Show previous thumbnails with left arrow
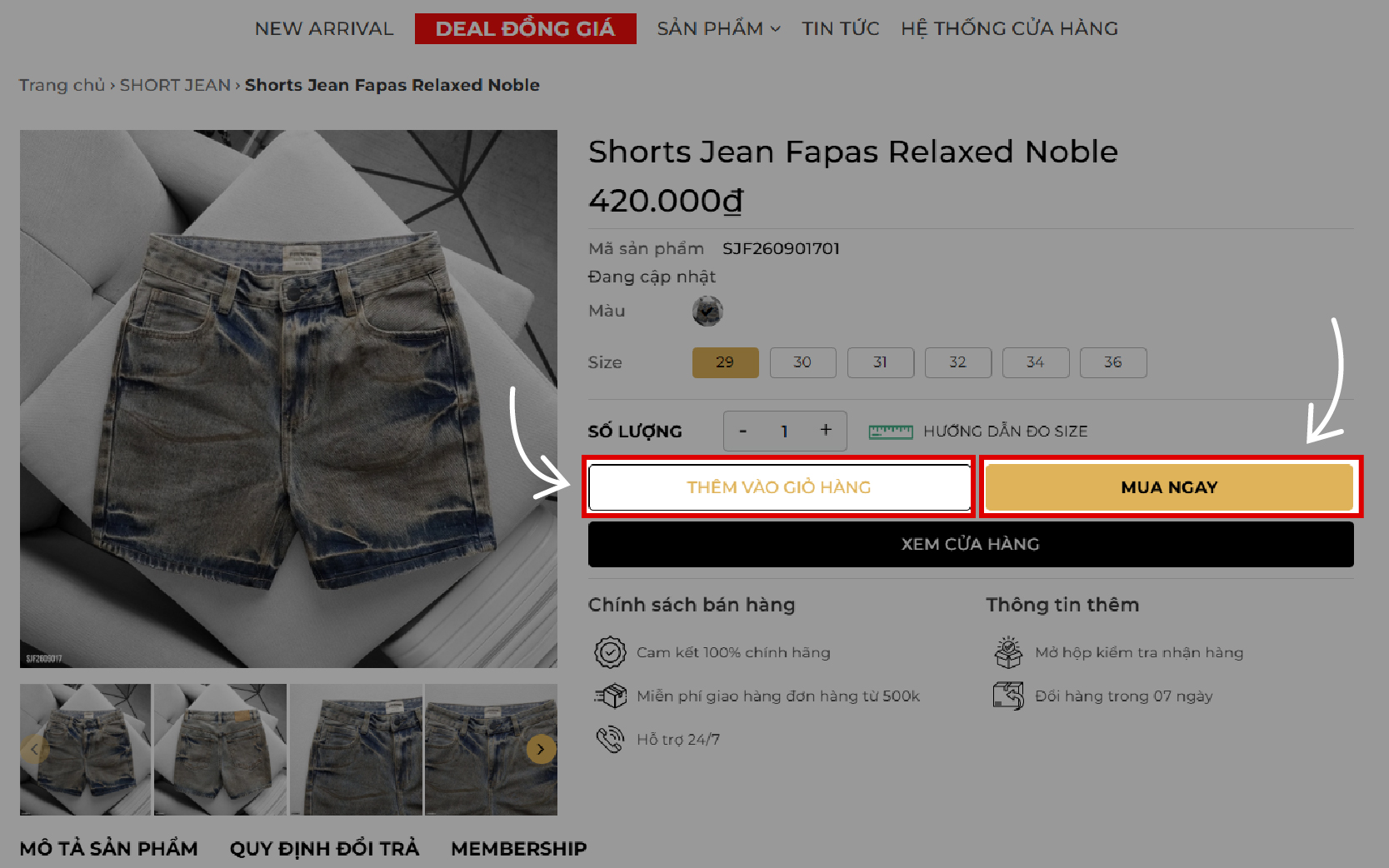The height and width of the screenshot is (868, 1389). [x=34, y=750]
